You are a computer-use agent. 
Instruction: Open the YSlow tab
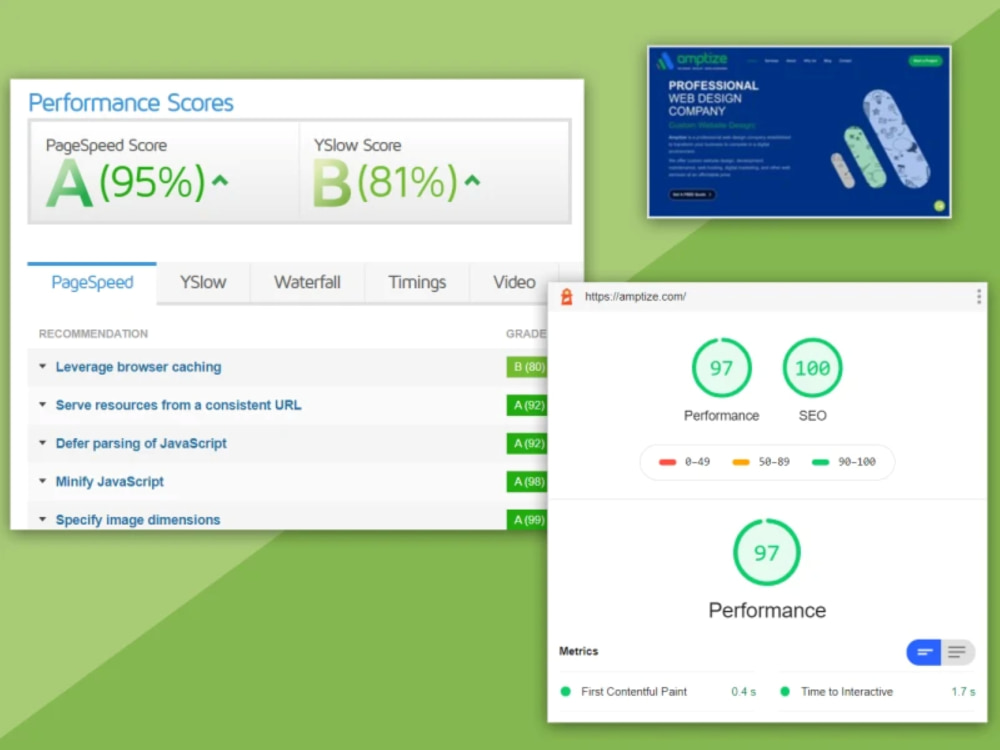[203, 282]
